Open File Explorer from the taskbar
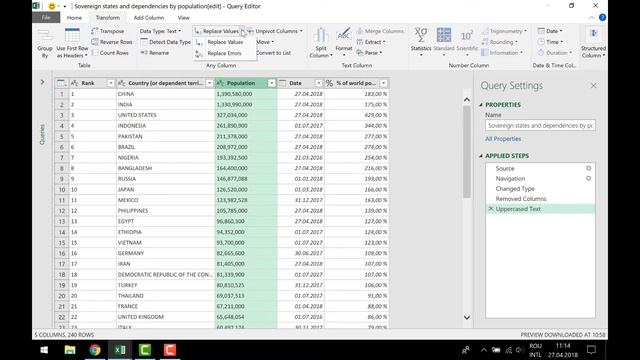Viewport: 640px width, 360px height. pyautogui.click(x=70, y=350)
